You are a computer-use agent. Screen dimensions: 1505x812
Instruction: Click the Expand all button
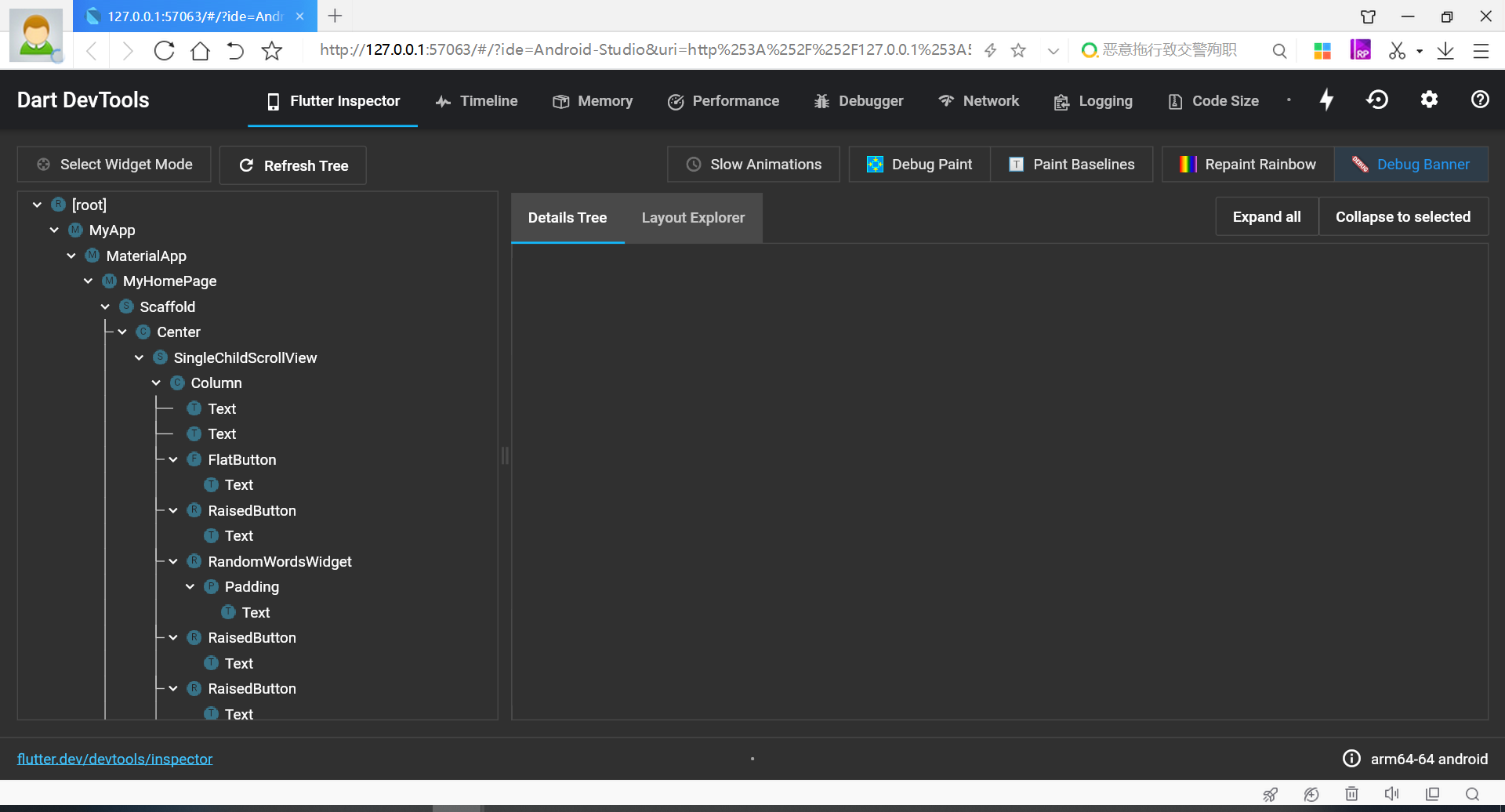(1265, 216)
